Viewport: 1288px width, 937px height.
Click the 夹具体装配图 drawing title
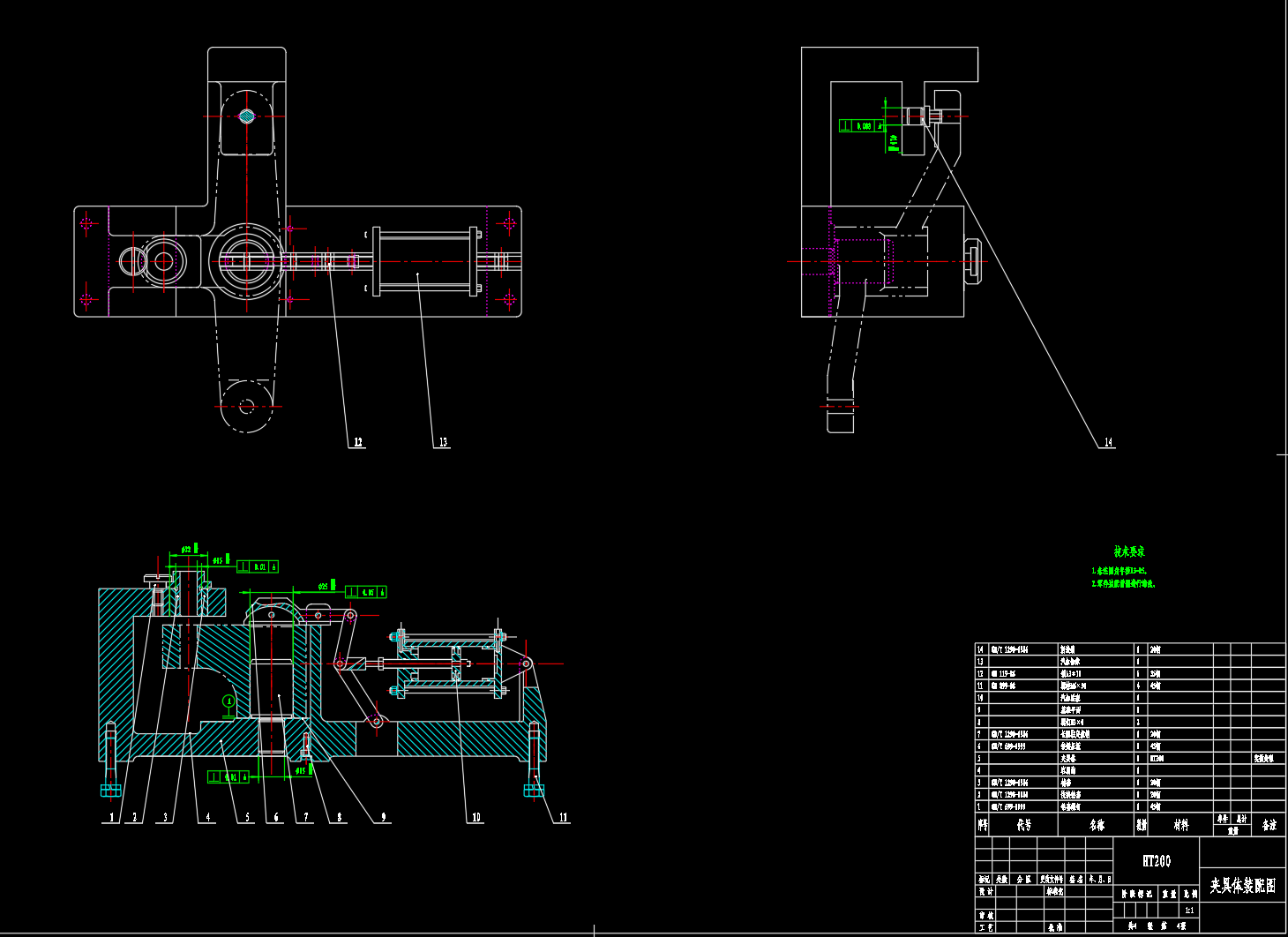tap(1243, 886)
